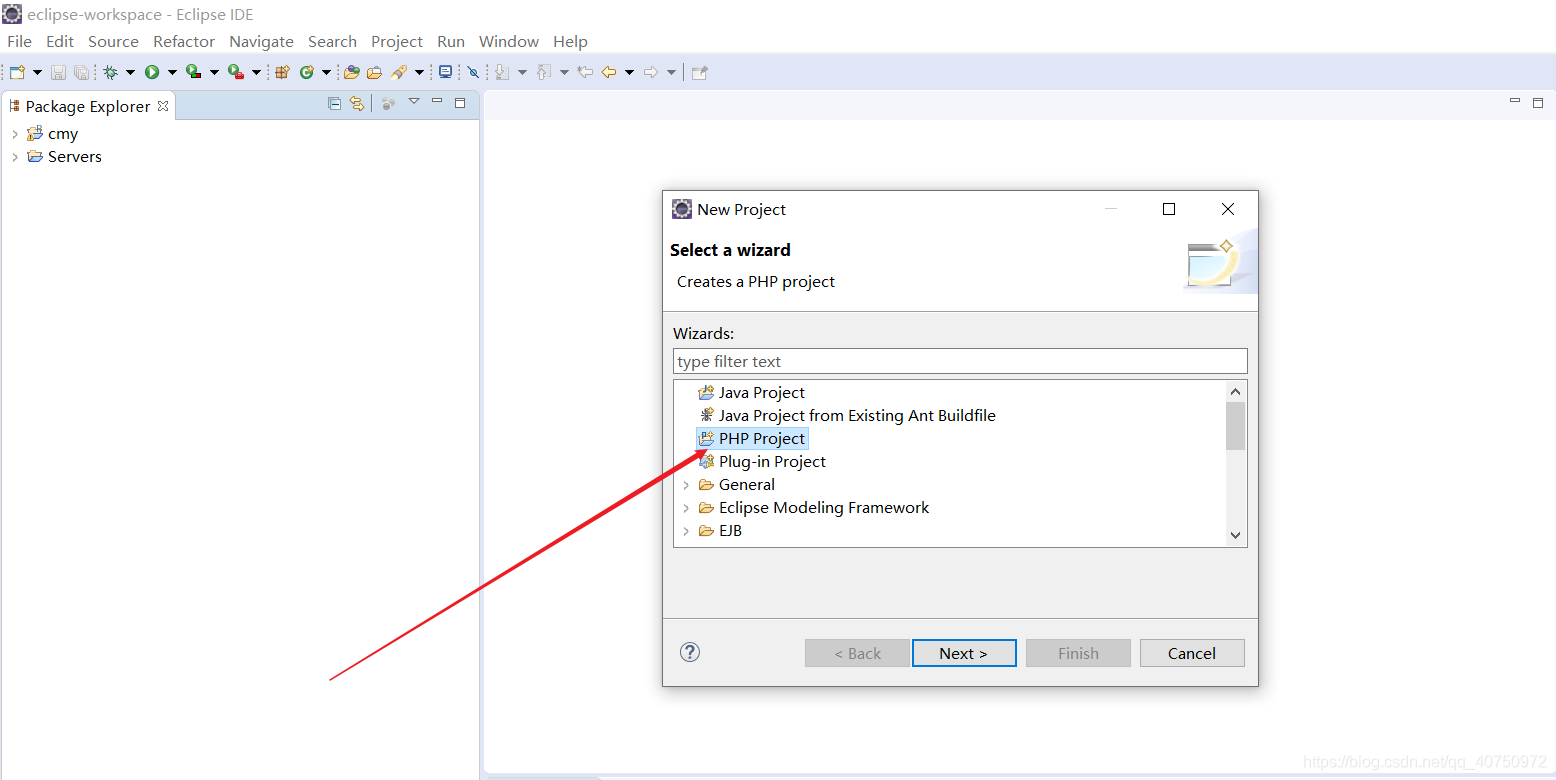Click the Forward navigation arrow

[650, 72]
